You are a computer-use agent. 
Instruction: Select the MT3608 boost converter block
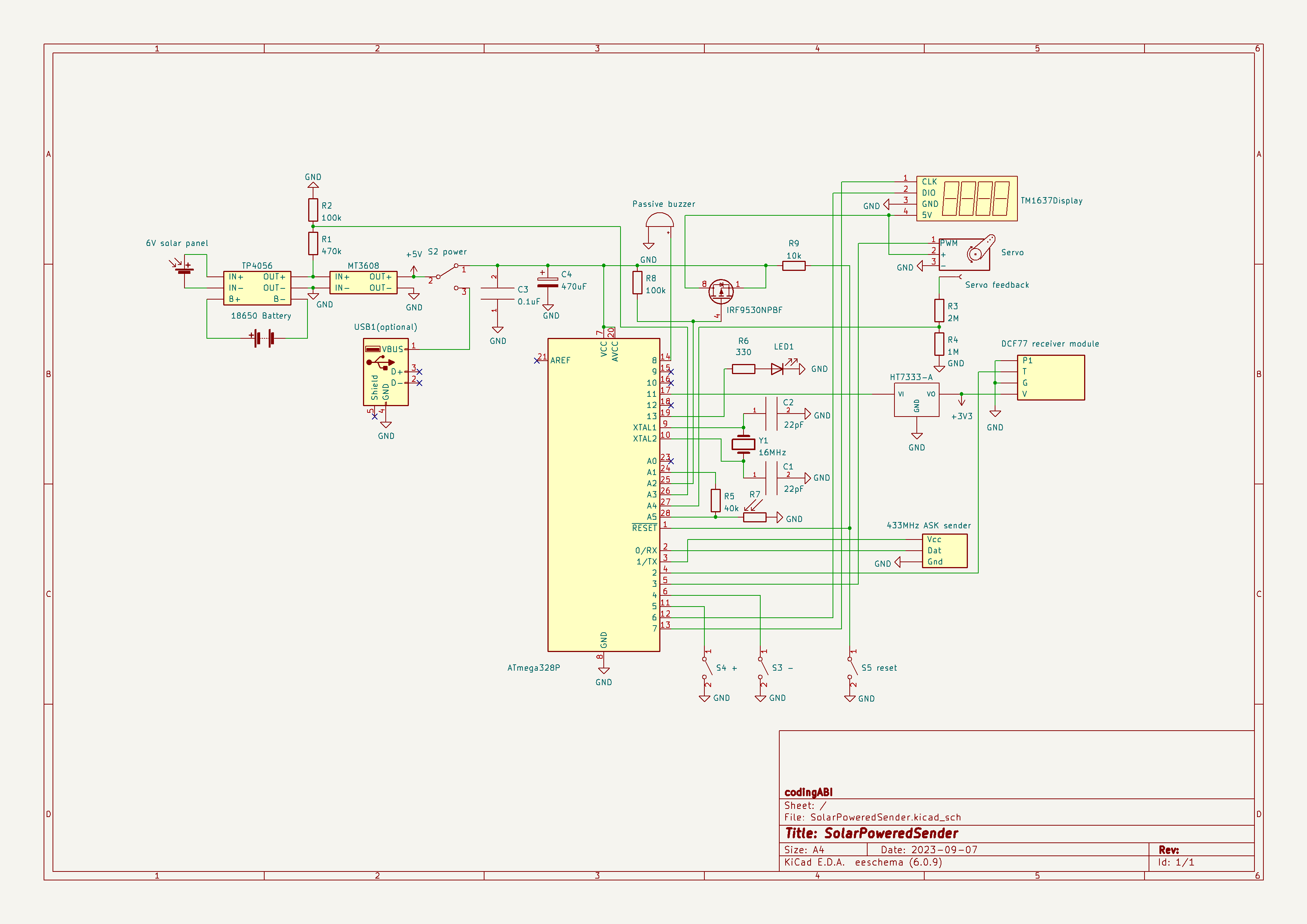pos(363,283)
